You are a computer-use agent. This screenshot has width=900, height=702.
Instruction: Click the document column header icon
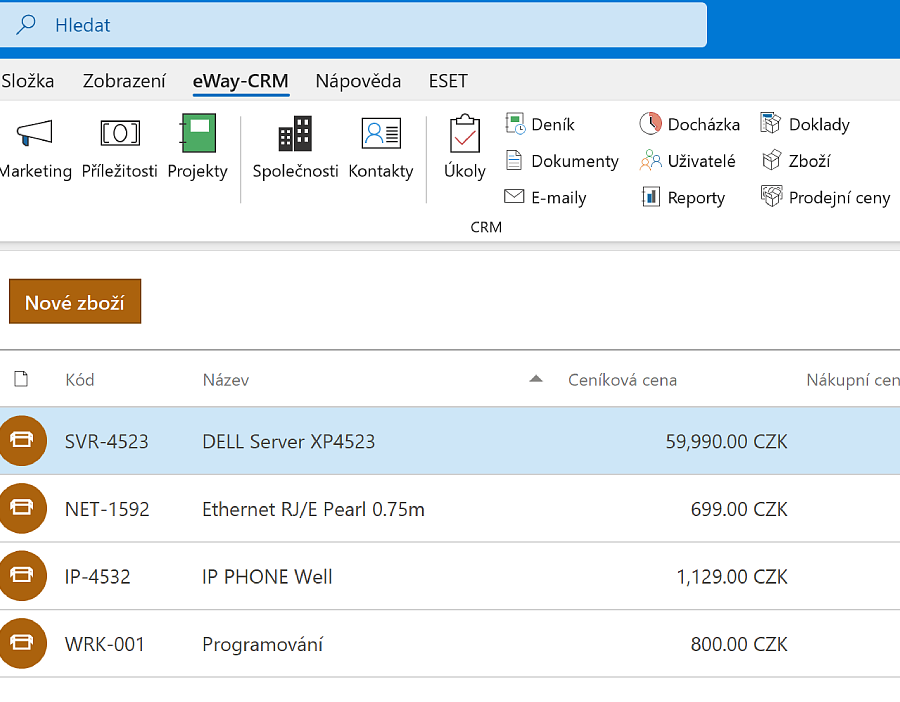[21, 379]
